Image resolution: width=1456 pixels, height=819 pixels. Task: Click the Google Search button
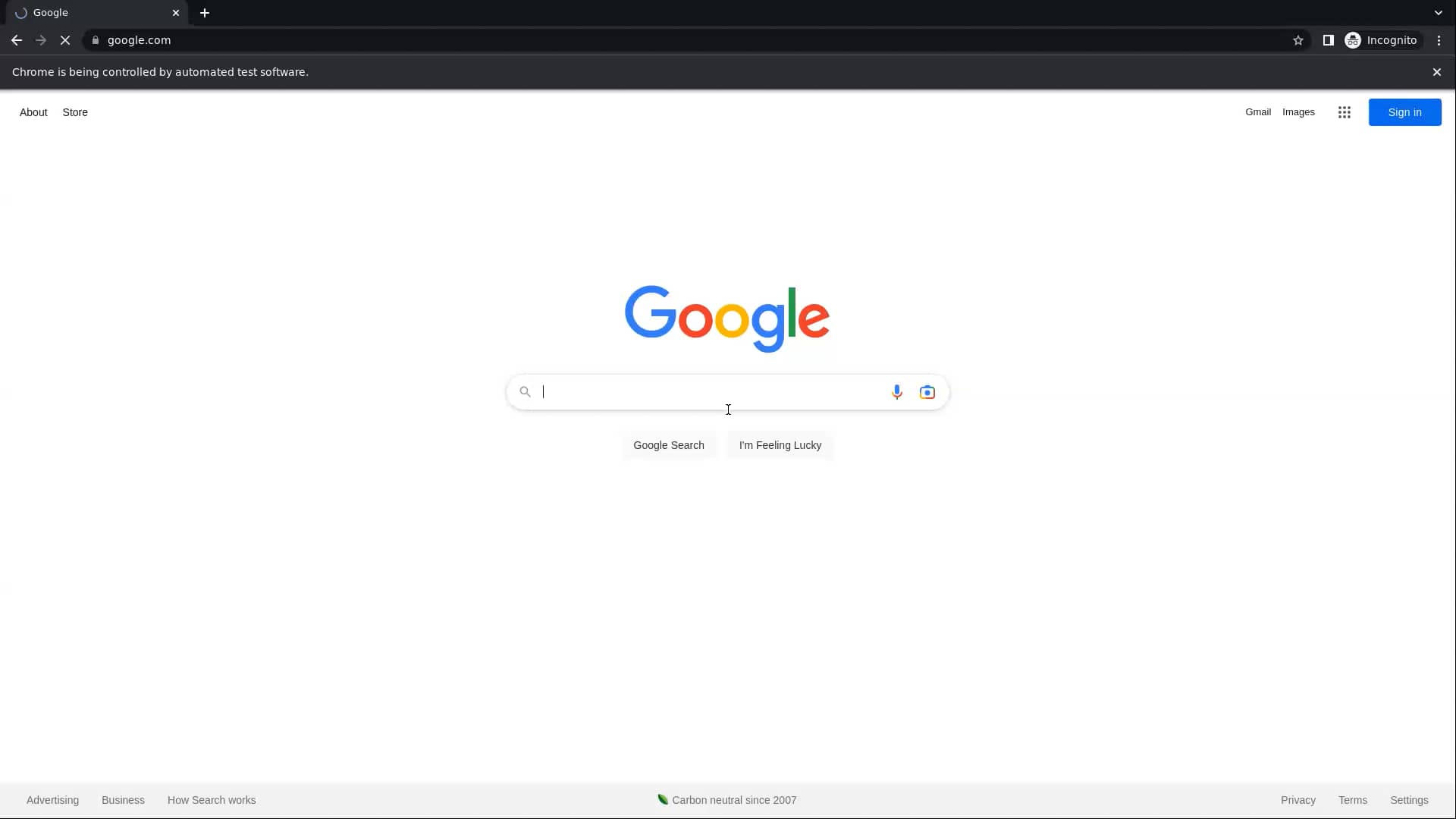point(668,445)
